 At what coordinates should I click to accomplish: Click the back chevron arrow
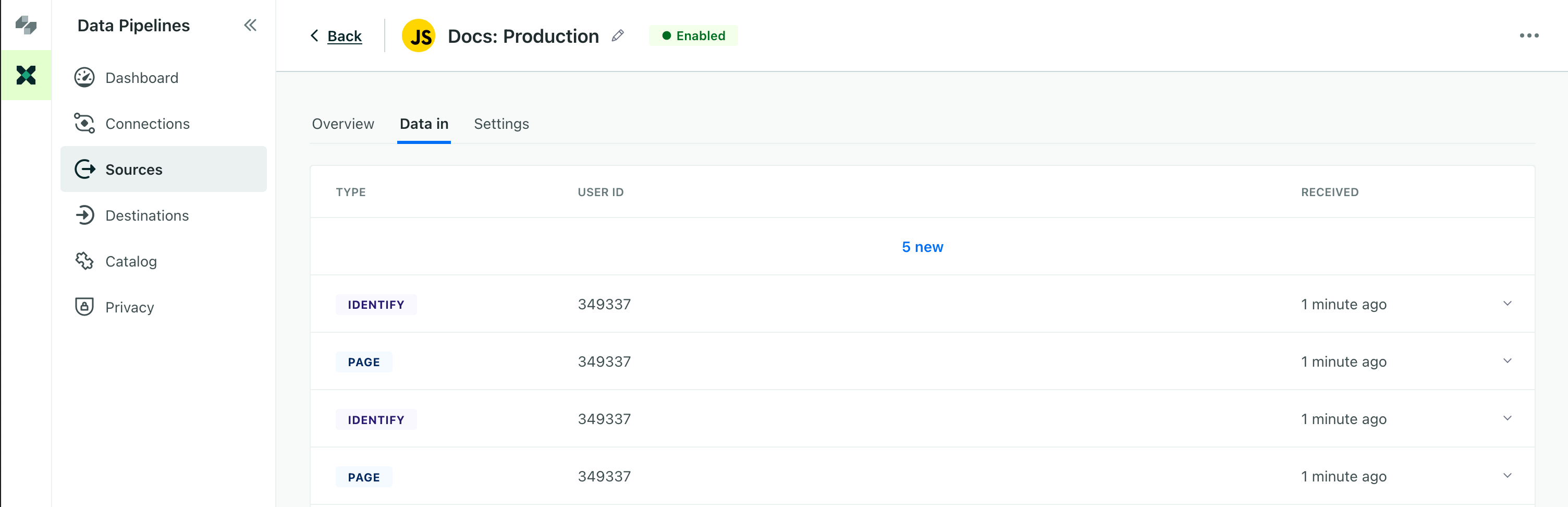(315, 36)
